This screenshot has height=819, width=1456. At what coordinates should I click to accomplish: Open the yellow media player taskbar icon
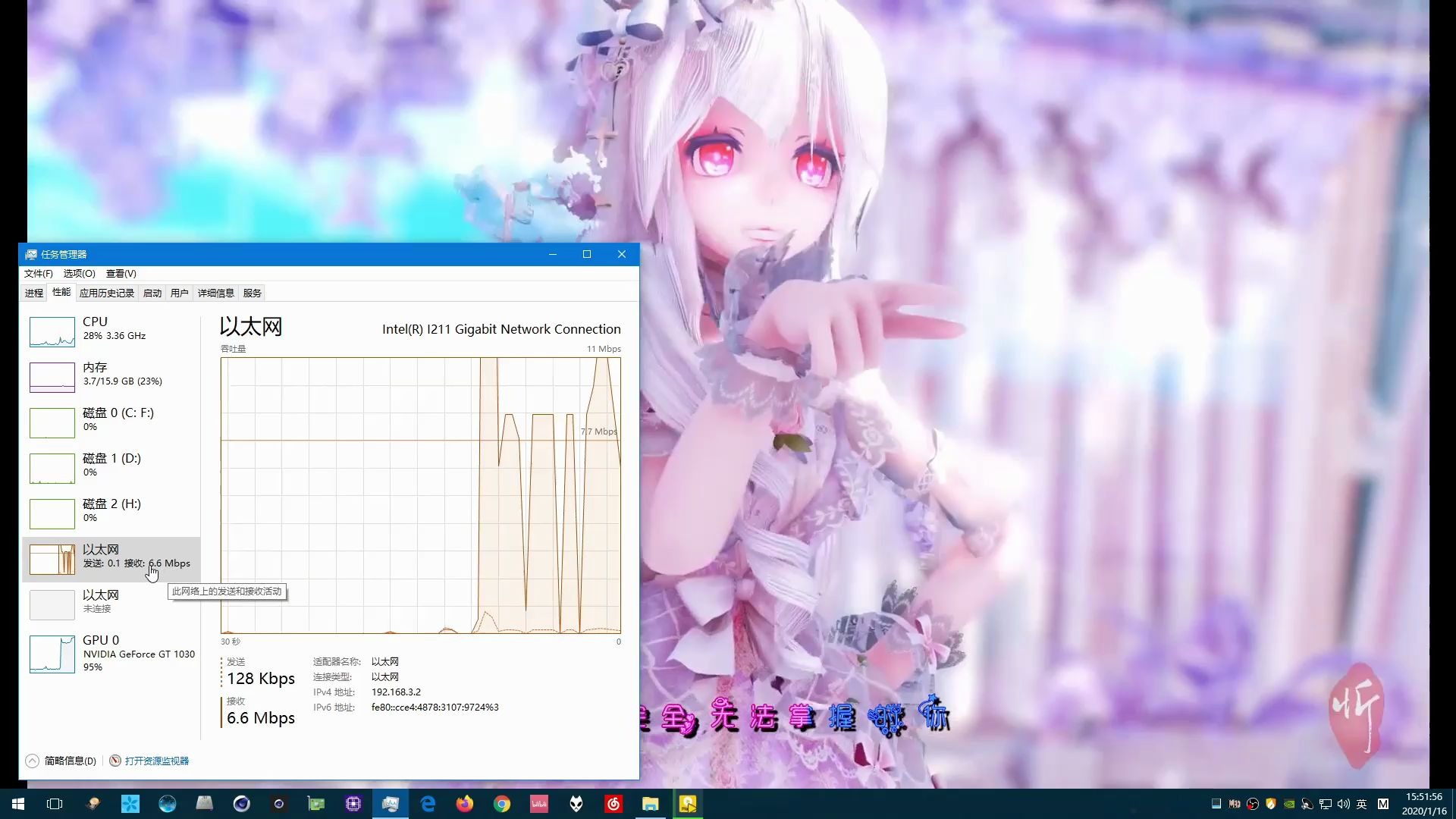coord(688,804)
